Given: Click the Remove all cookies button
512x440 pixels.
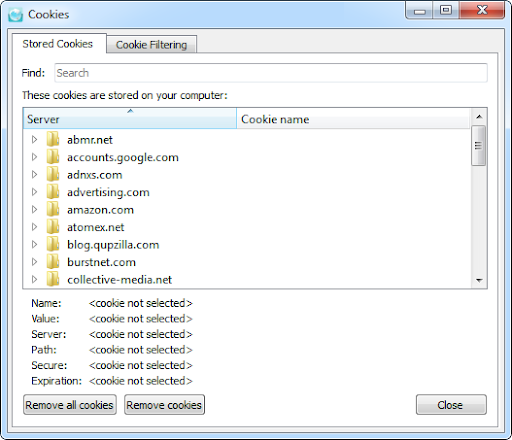Looking at the screenshot, I should (x=70, y=405).
